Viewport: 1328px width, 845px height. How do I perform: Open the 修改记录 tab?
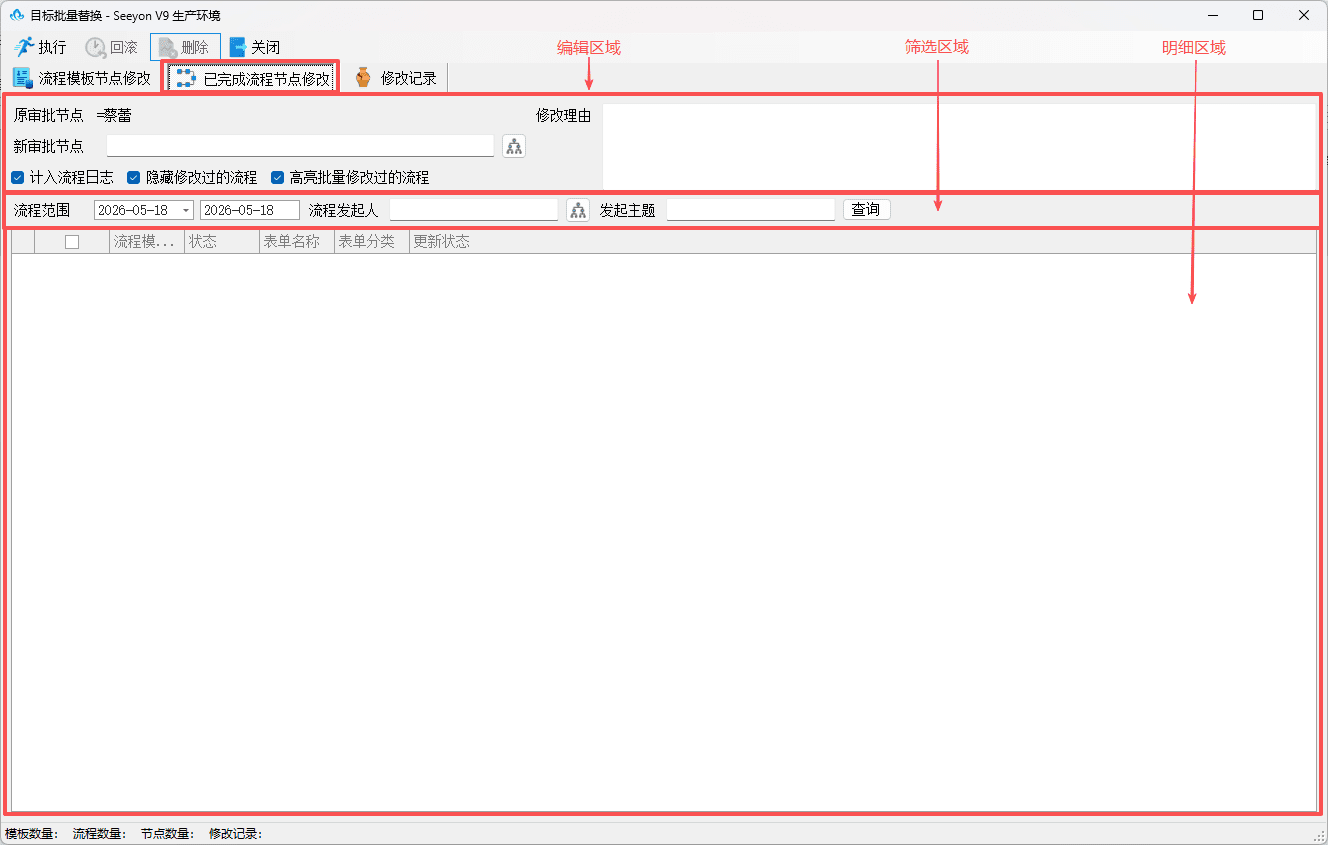pos(396,78)
